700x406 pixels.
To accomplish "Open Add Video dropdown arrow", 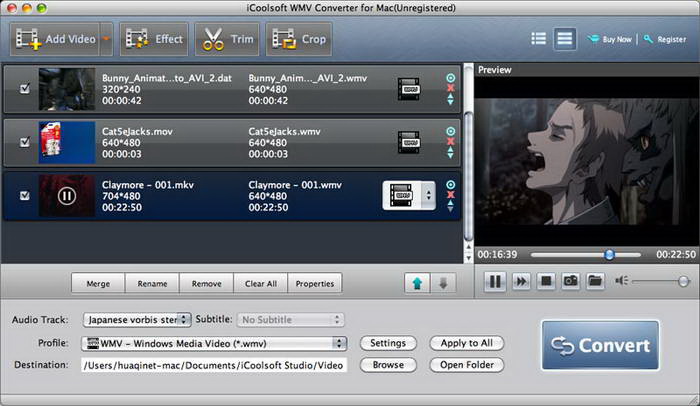I will point(106,39).
